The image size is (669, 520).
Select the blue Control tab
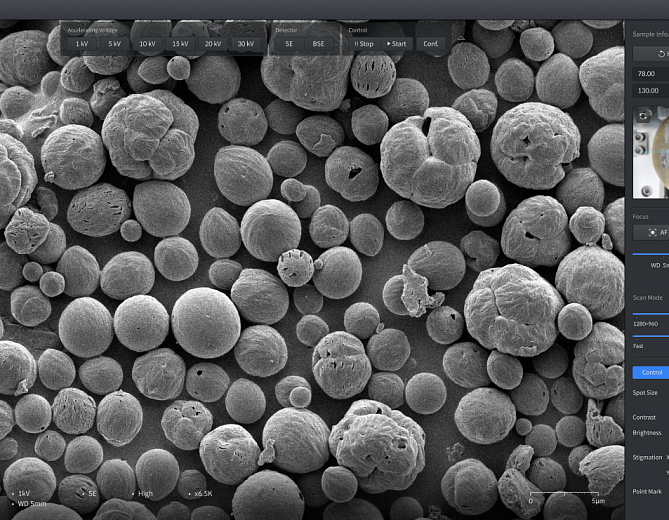651,372
